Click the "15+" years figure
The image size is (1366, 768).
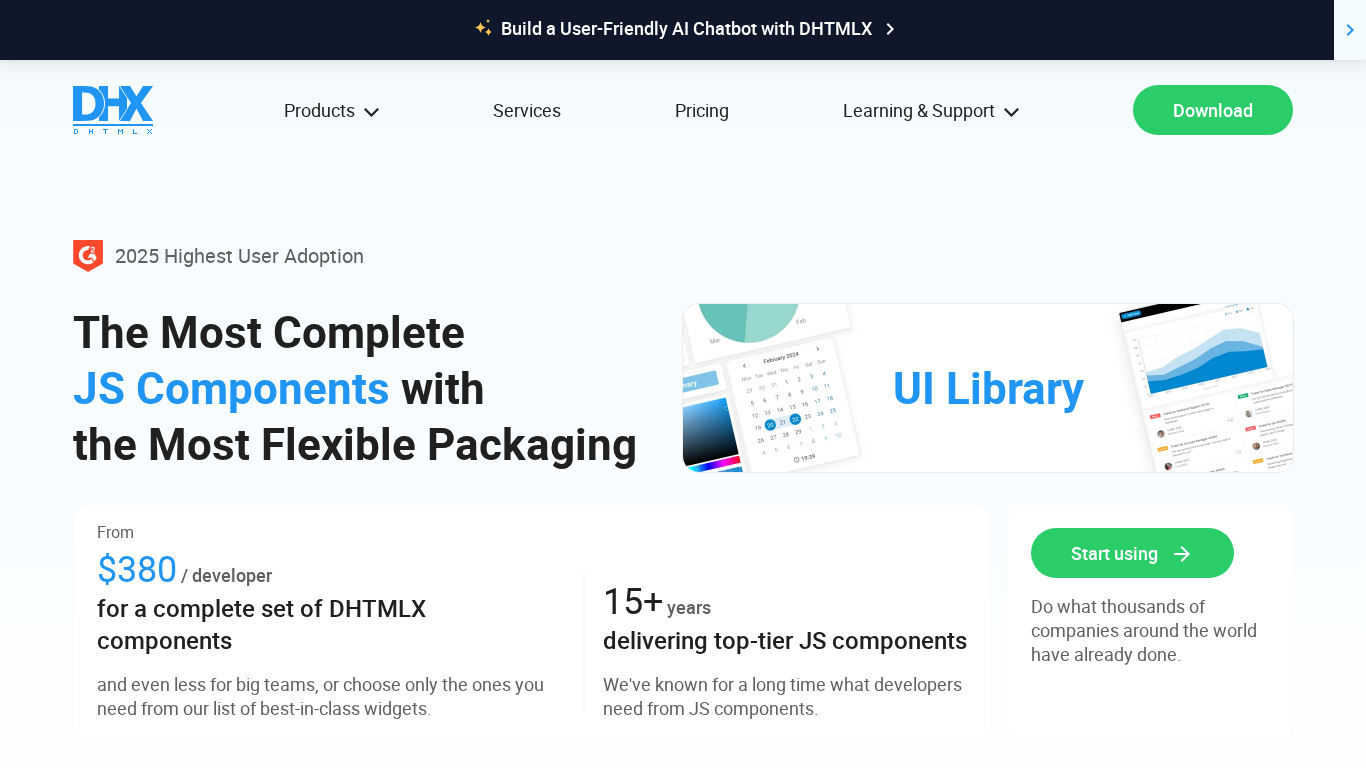pos(633,602)
